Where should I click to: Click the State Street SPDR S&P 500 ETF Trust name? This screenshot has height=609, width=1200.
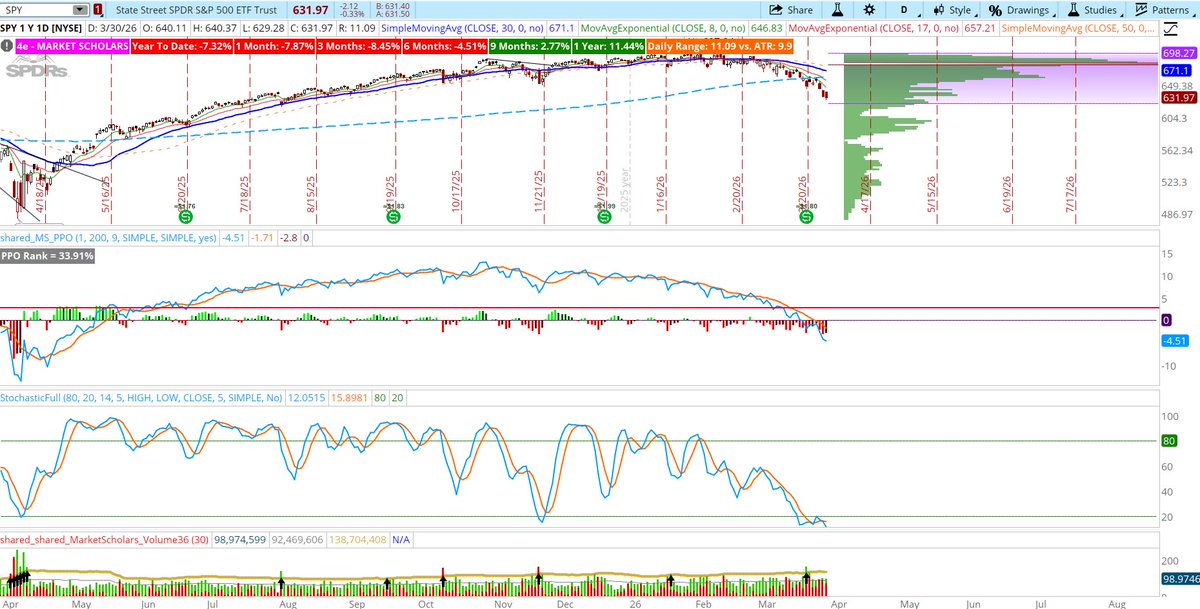click(x=196, y=9)
